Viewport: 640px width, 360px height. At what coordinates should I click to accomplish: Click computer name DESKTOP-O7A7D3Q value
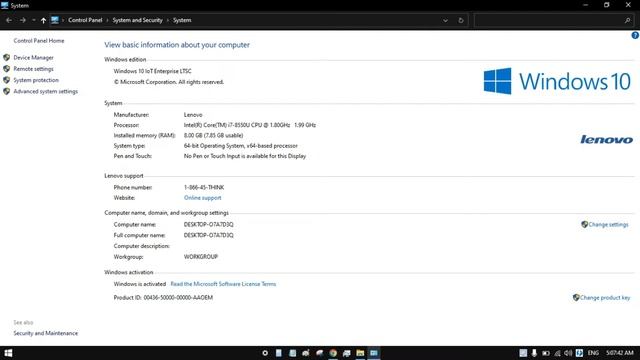[x=209, y=224]
